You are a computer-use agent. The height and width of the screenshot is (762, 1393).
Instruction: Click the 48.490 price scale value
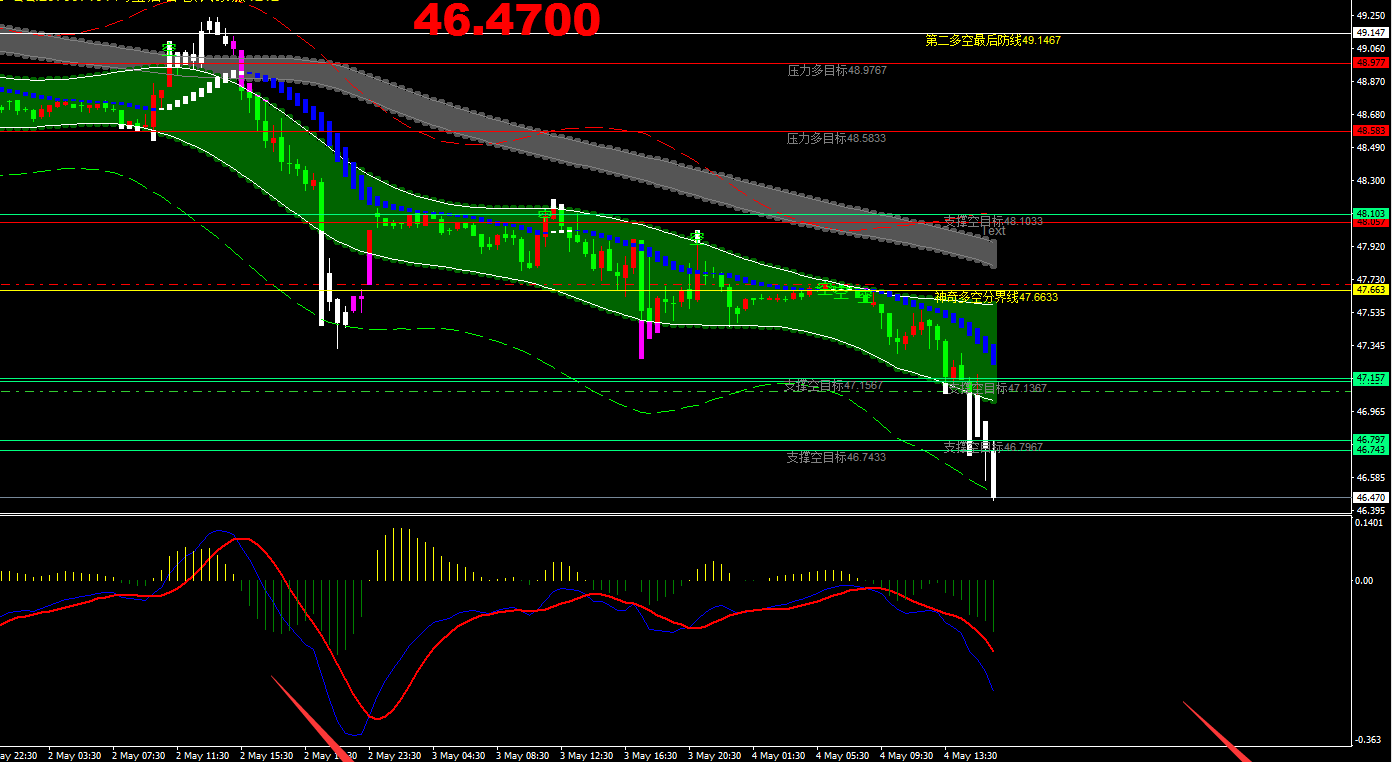click(1370, 148)
